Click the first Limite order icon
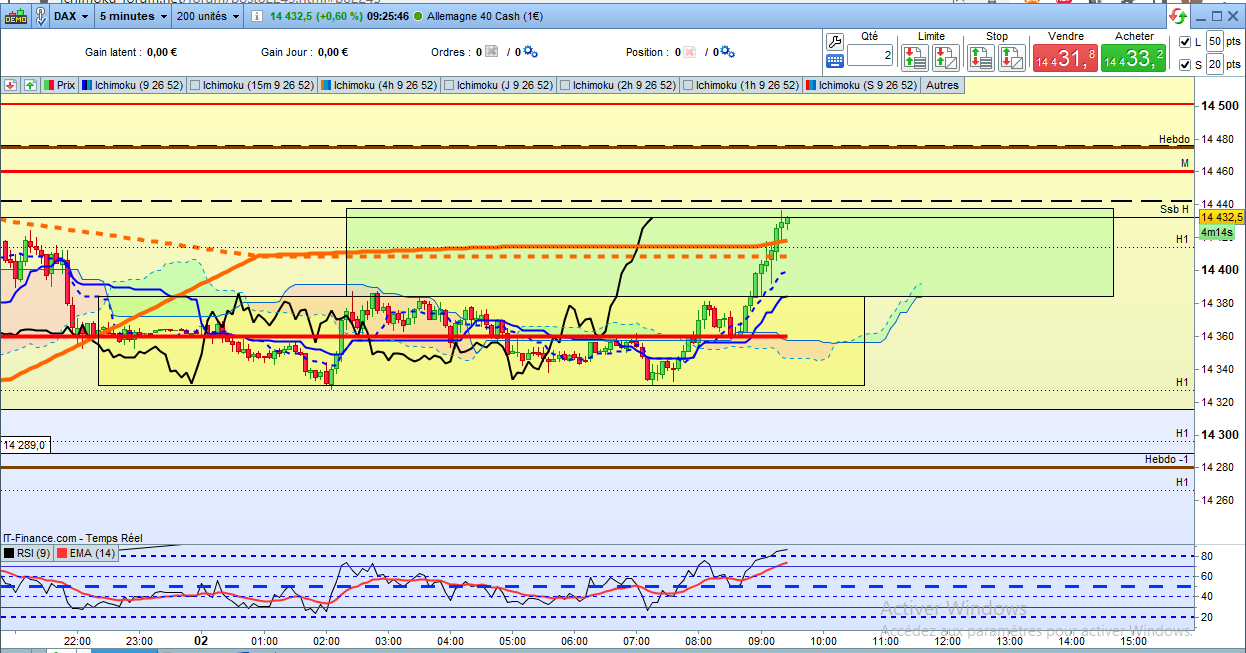The height and width of the screenshot is (653, 1246). click(x=915, y=58)
